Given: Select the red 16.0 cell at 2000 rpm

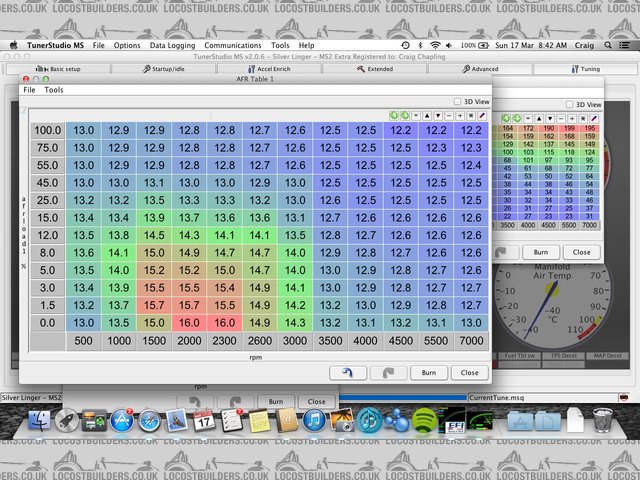Looking at the screenshot, I should (x=186, y=323).
